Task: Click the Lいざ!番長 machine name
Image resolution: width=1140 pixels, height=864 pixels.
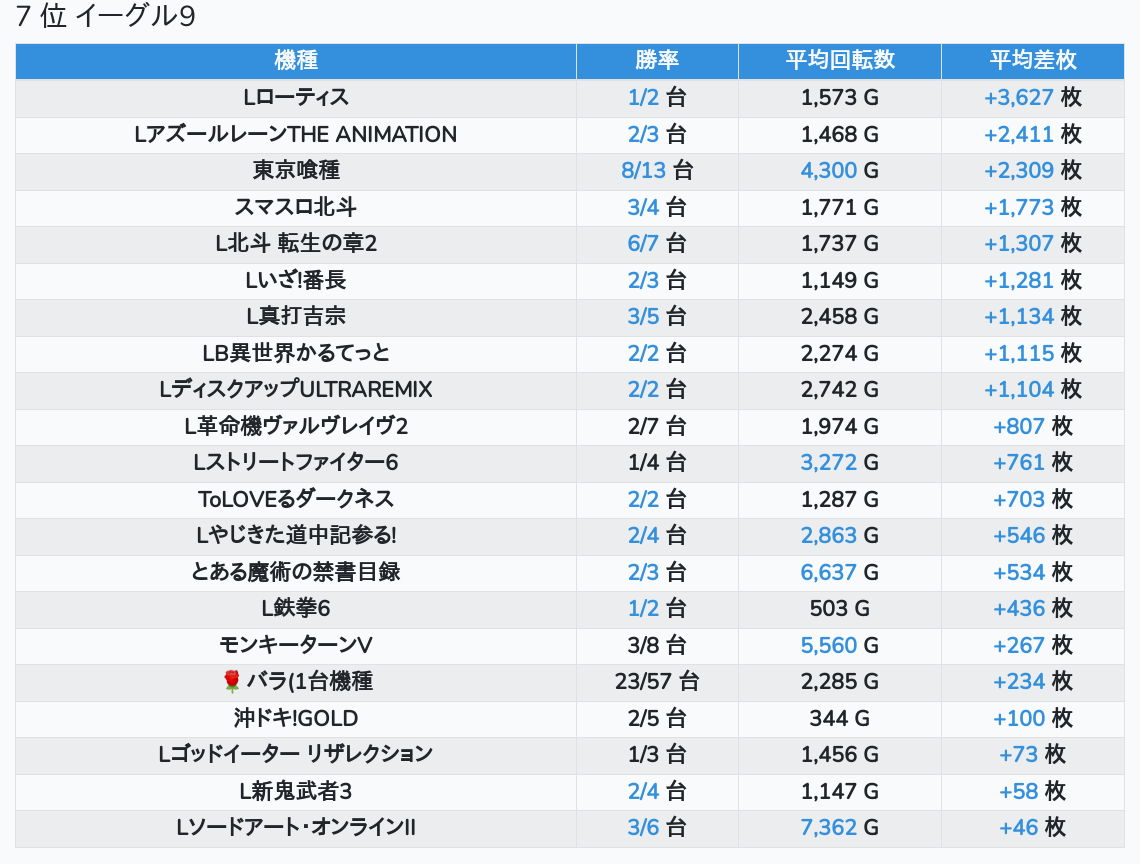Action: [x=296, y=280]
